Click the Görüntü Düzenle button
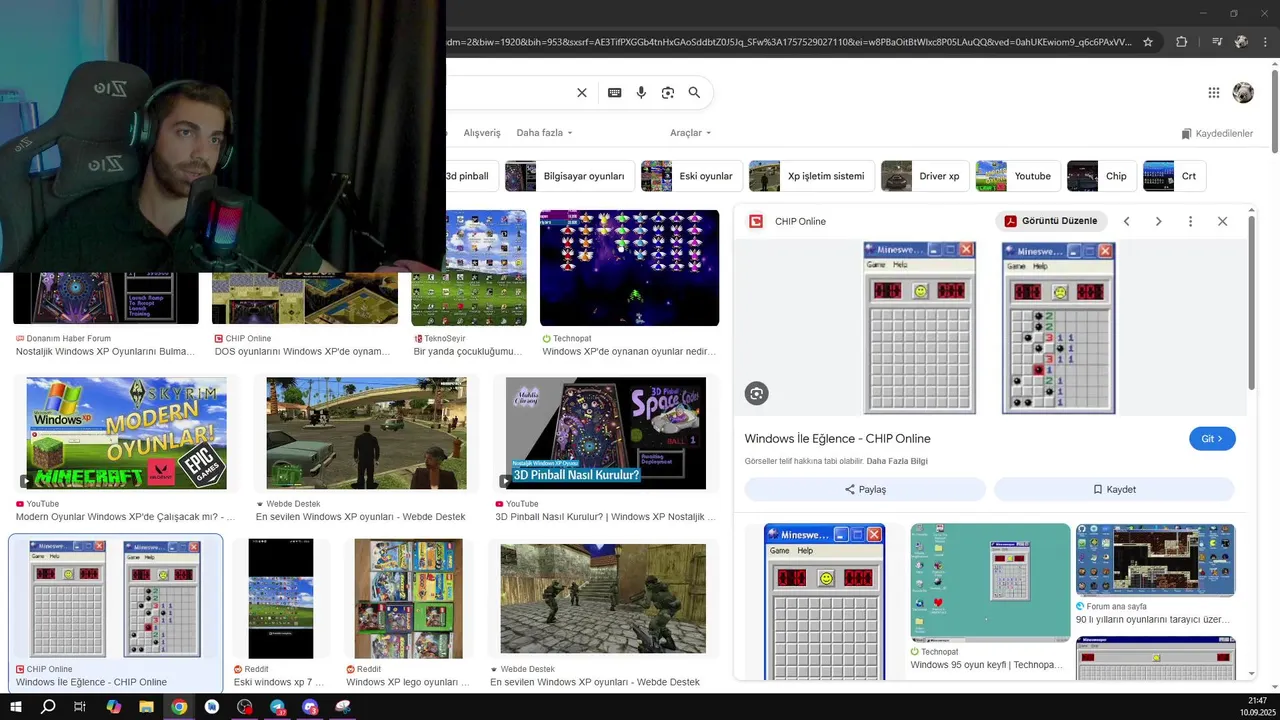Image resolution: width=1280 pixels, height=720 pixels. [x=1051, y=221]
